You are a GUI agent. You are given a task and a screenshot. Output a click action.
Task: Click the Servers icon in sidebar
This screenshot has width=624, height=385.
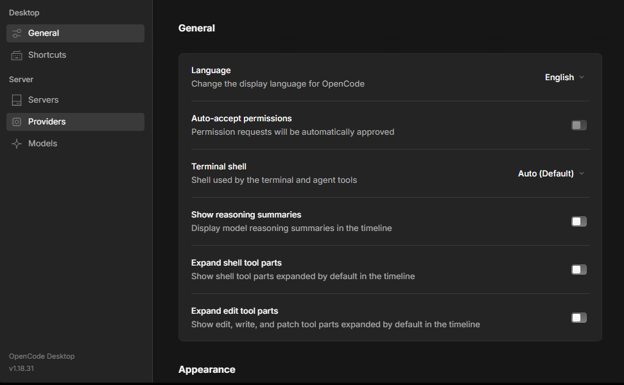coord(17,100)
